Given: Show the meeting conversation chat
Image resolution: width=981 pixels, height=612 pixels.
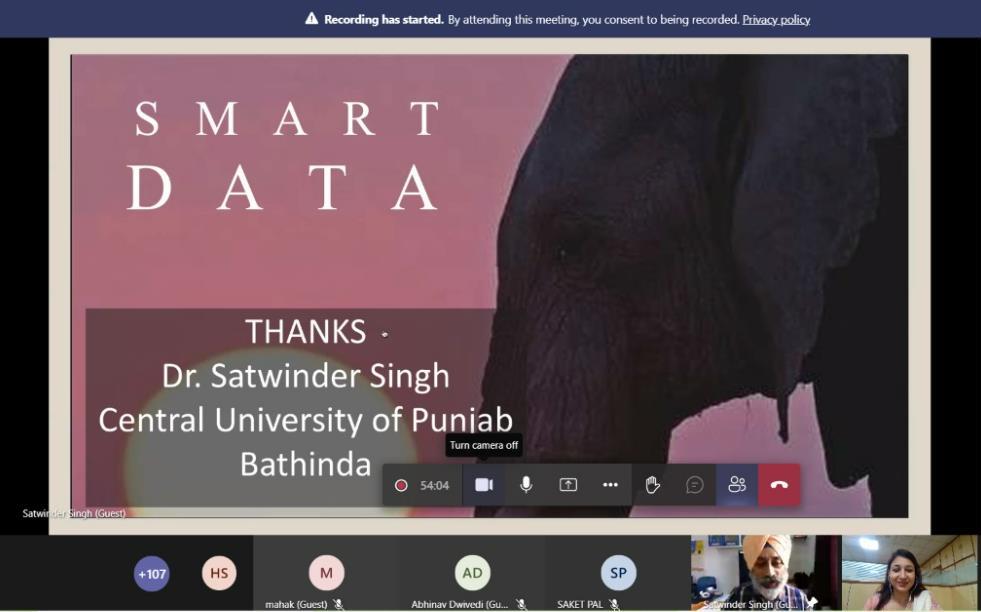Looking at the screenshot, I should [695, 485].
